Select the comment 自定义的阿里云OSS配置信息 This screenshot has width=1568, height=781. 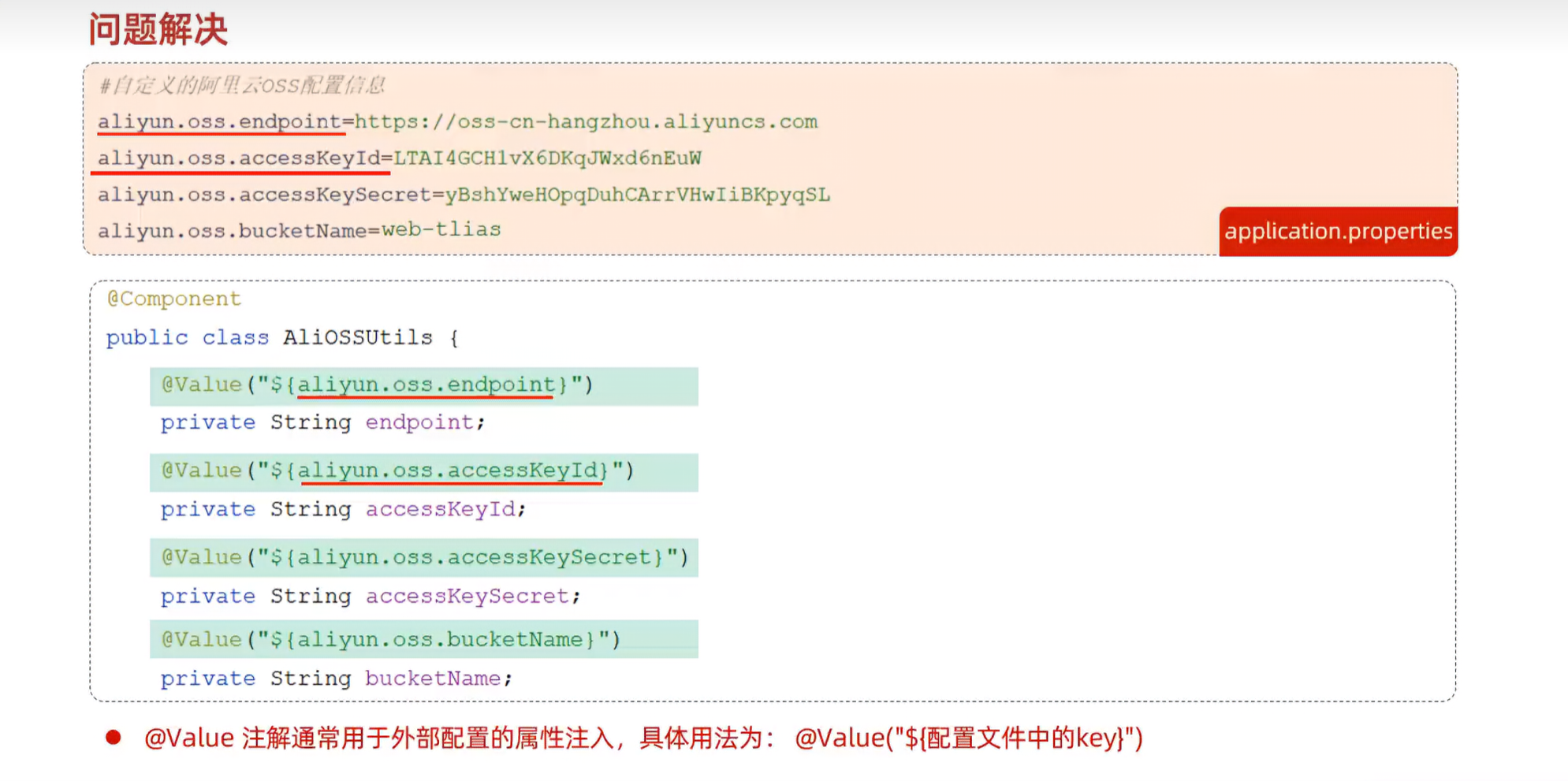pos(243,85)
